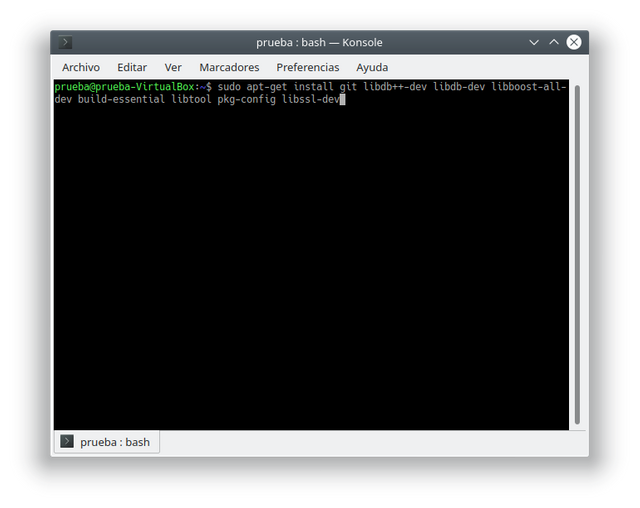640x508 pixels.
Task: Click 'build-essential' in the command
Action: coord(121,99)
